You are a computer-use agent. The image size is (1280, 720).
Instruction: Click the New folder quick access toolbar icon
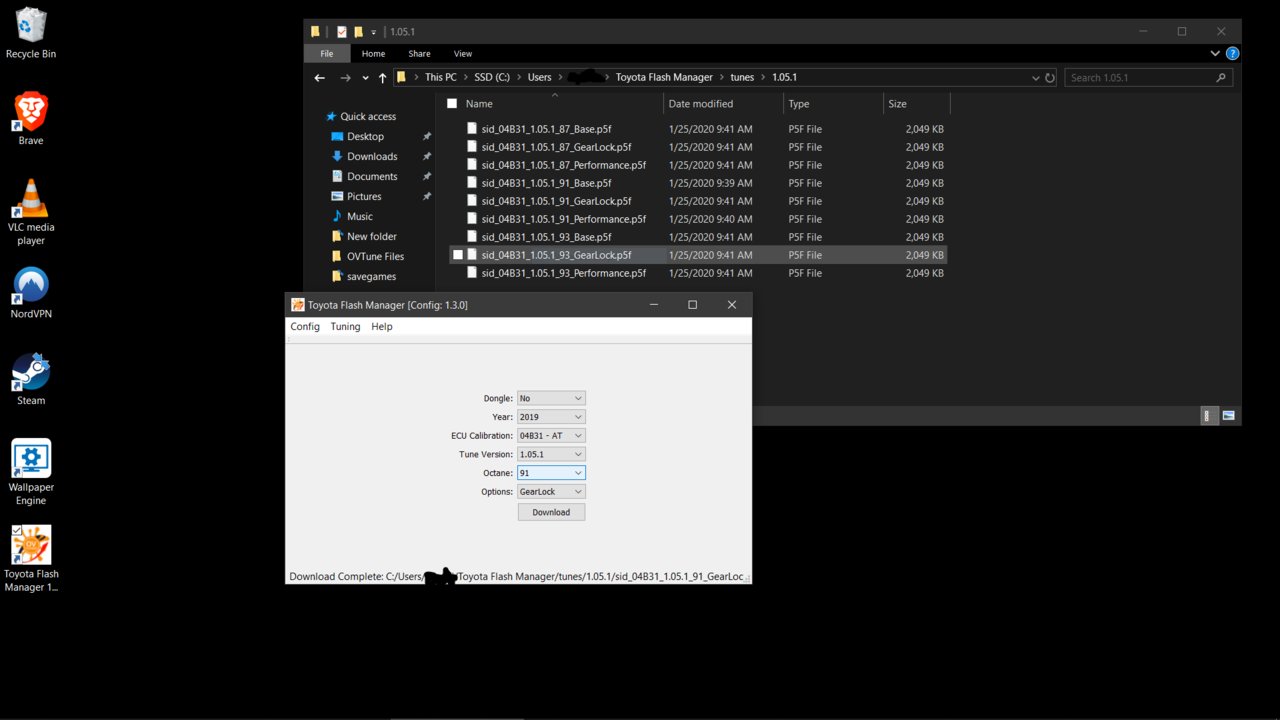(x=358, y=32)
